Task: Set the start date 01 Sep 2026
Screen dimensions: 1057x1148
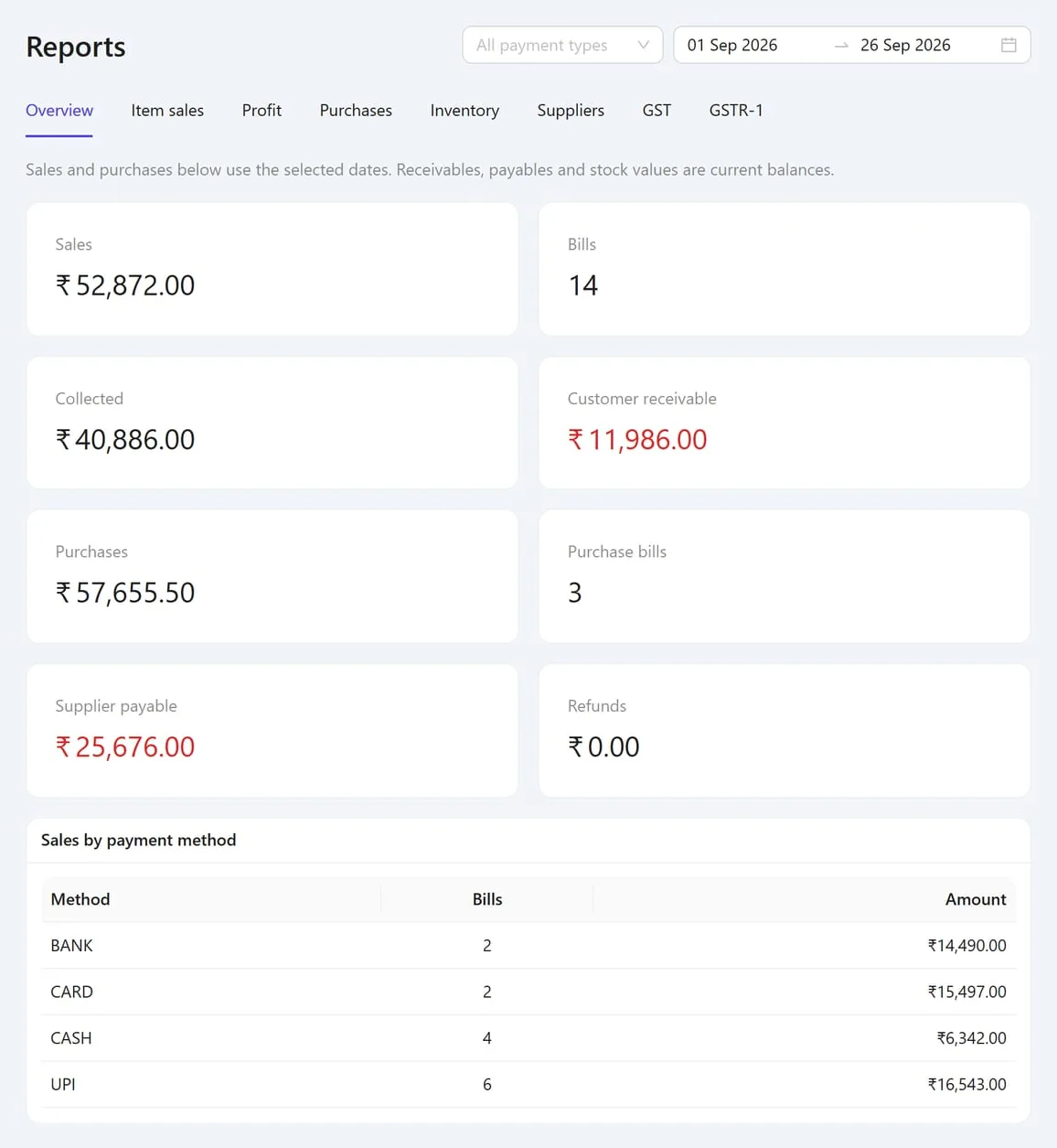Action: (x=732, y=45)
